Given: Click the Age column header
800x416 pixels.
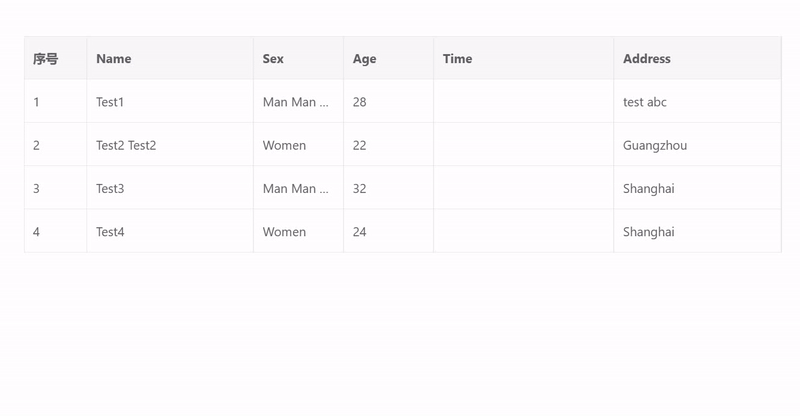Looking at the screenshot, I should pos(365,59).
